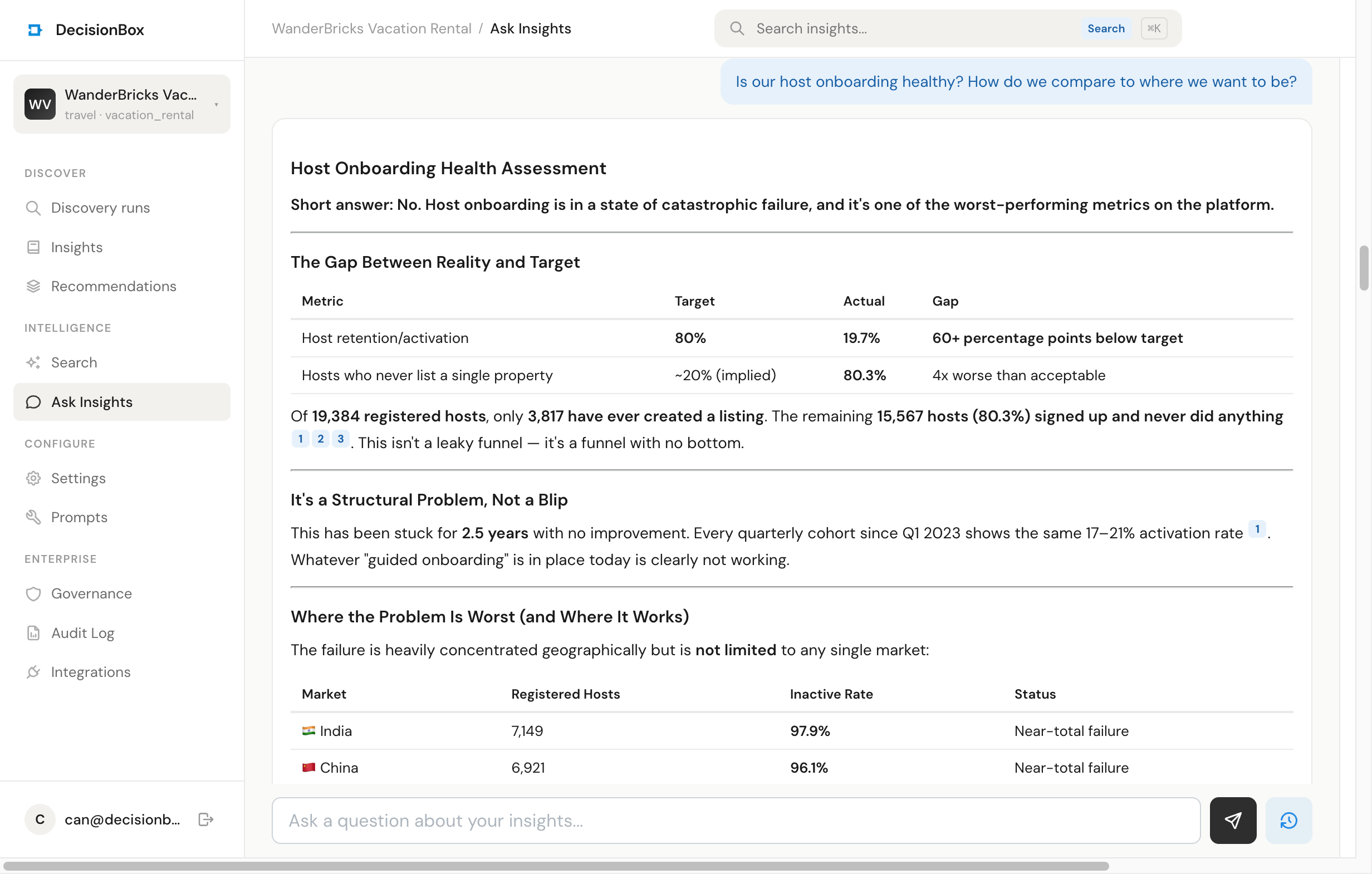This screenshot has width=1372, height=874.
Task: Click the Recommendations layers icon
Action: tap(33, 286)
